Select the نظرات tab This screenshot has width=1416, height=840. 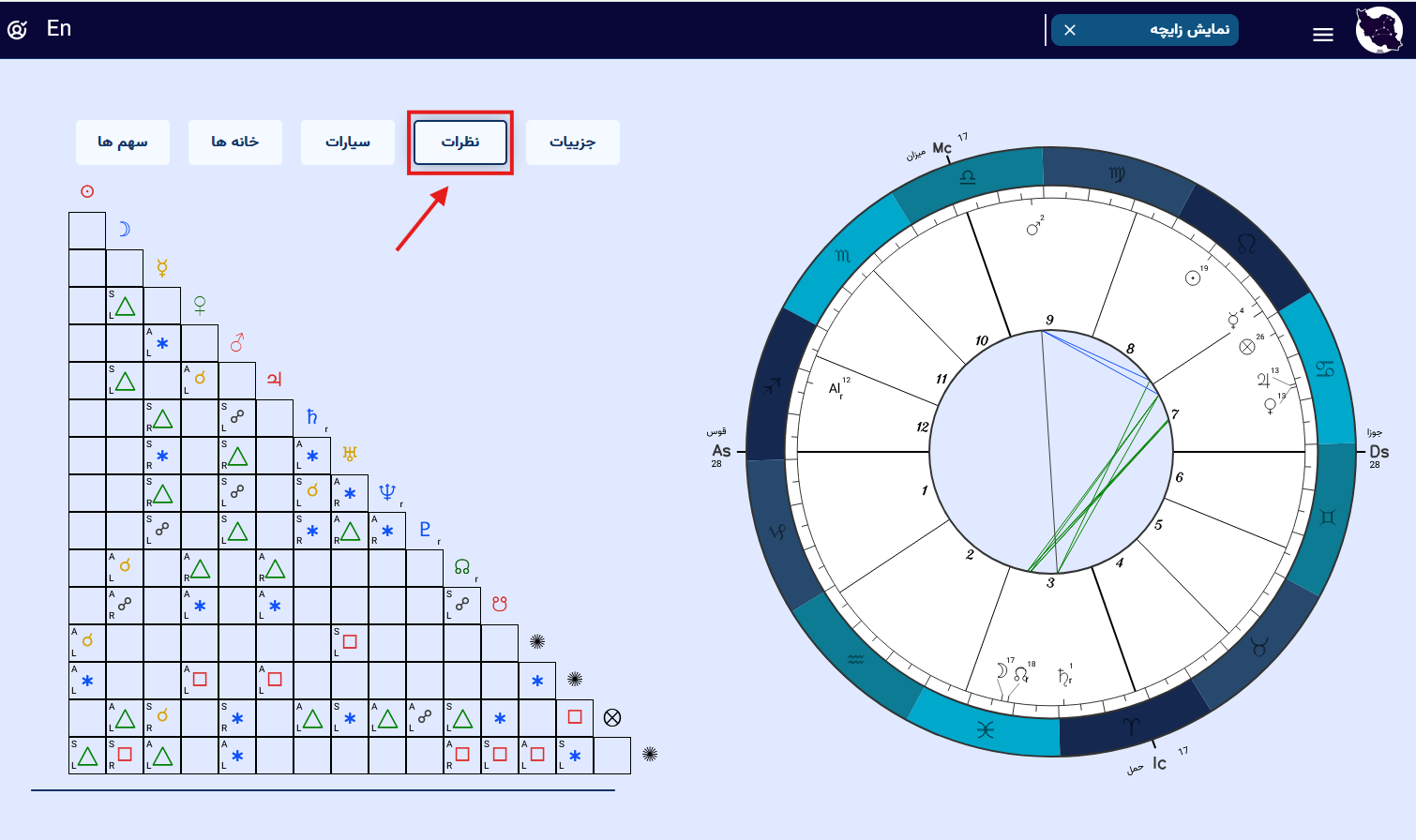point(460,142)
